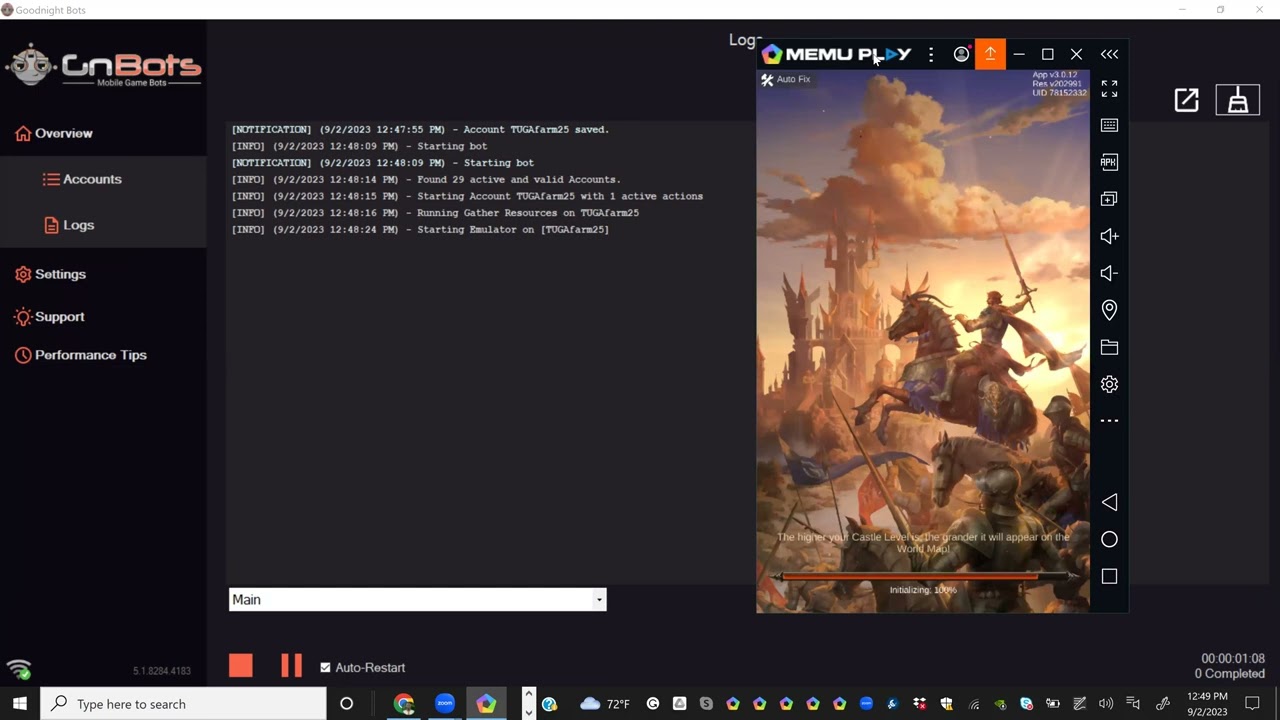Screen dimensions: 1280x720
Task: Select log line 'Starting Account TUGAfarm25 with 1 active actions'
Action: (x=467, y=196)
